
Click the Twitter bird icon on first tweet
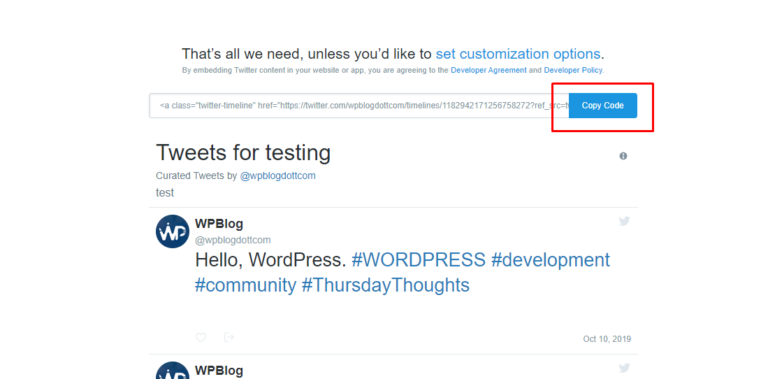point(624,221)
